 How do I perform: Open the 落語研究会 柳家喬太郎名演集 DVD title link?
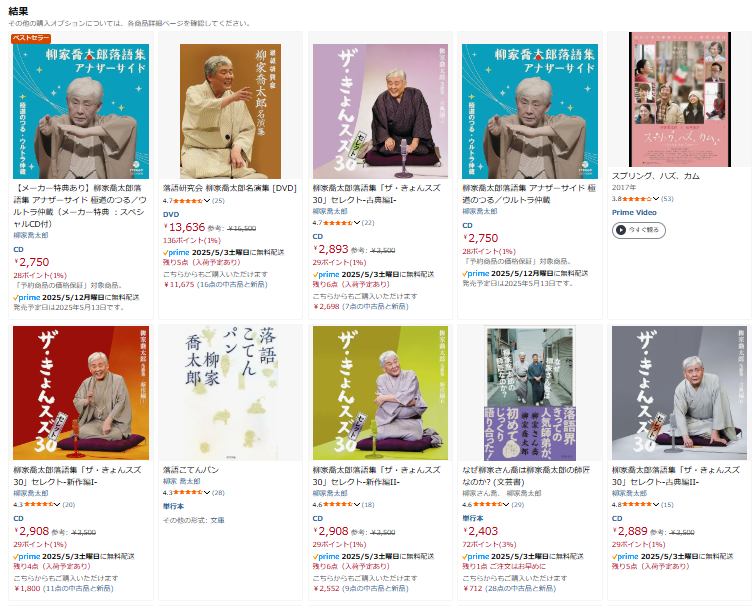pyautogui.click(x=230, y=188)
